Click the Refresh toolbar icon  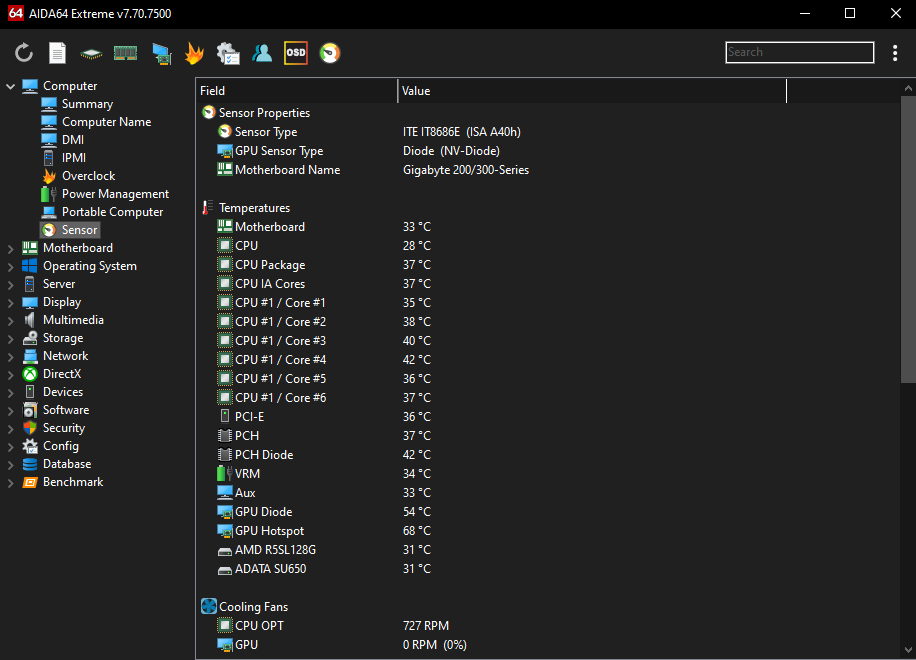(24, 53)
